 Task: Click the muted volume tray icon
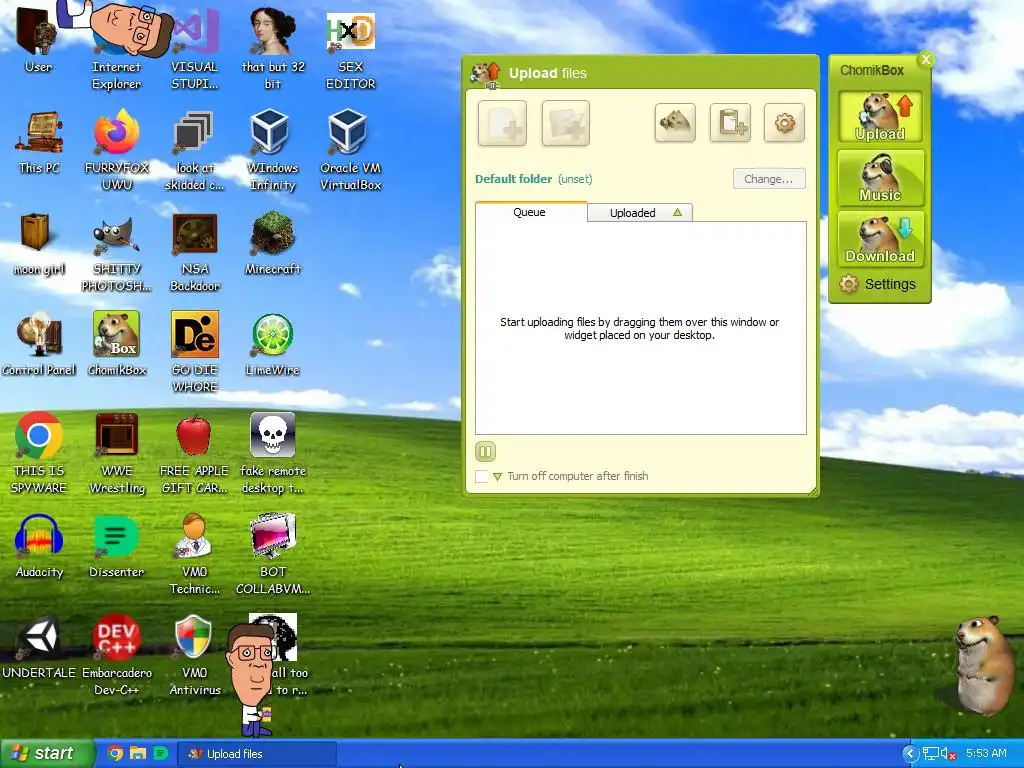tap(949, 754)
